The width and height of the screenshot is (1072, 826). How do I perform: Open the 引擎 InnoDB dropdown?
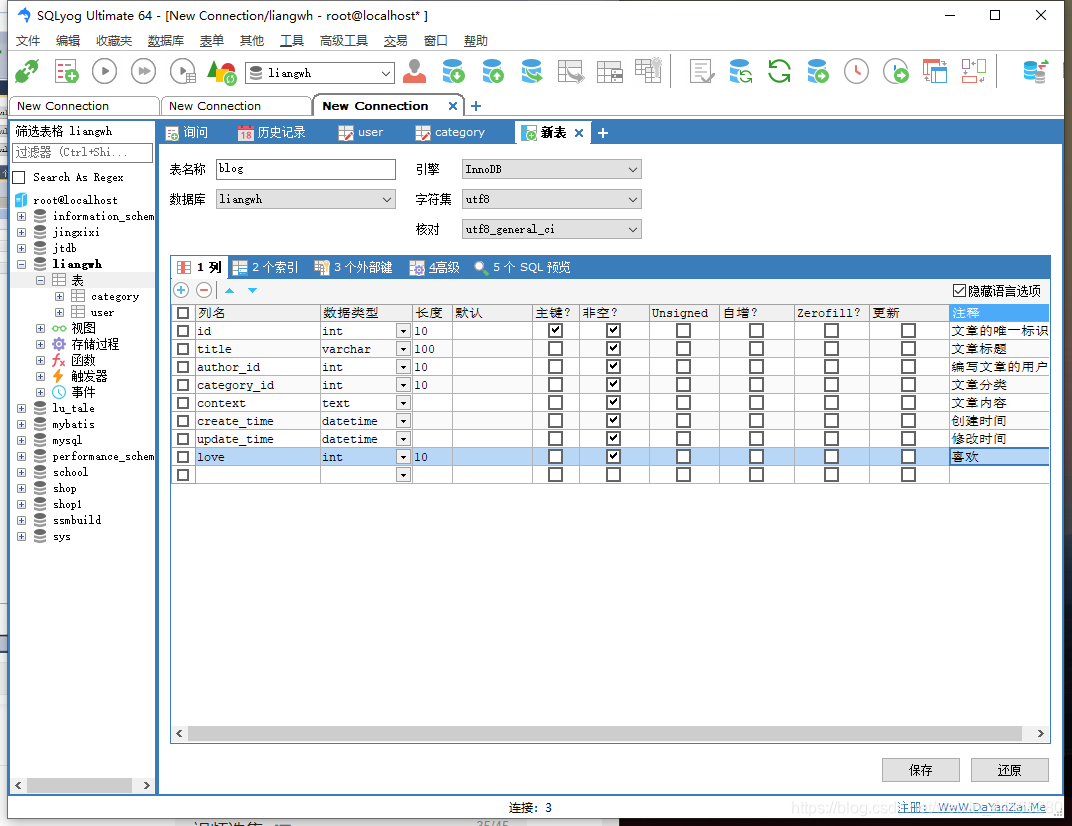pos(552,170)
